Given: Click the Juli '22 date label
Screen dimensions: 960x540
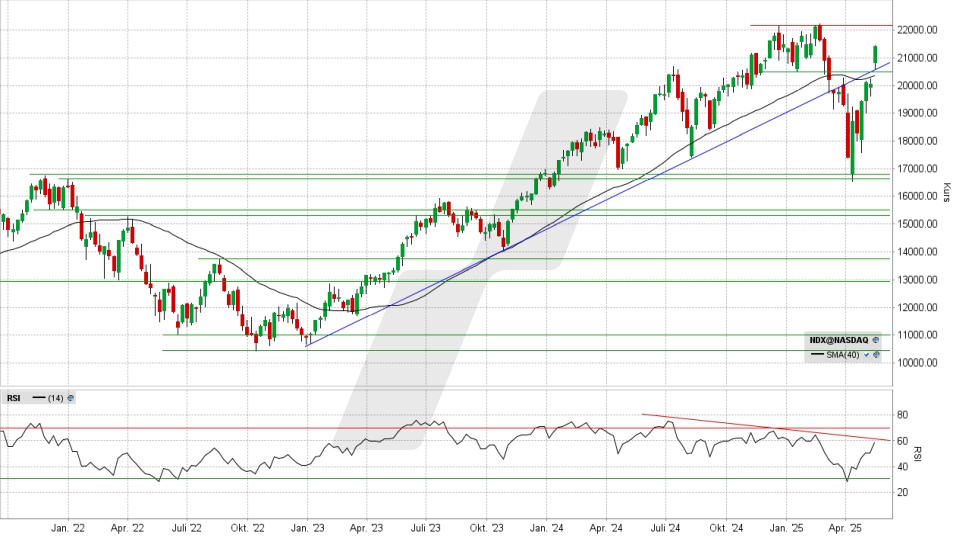Looking at the screenshot, I should (x=186, y=528).
